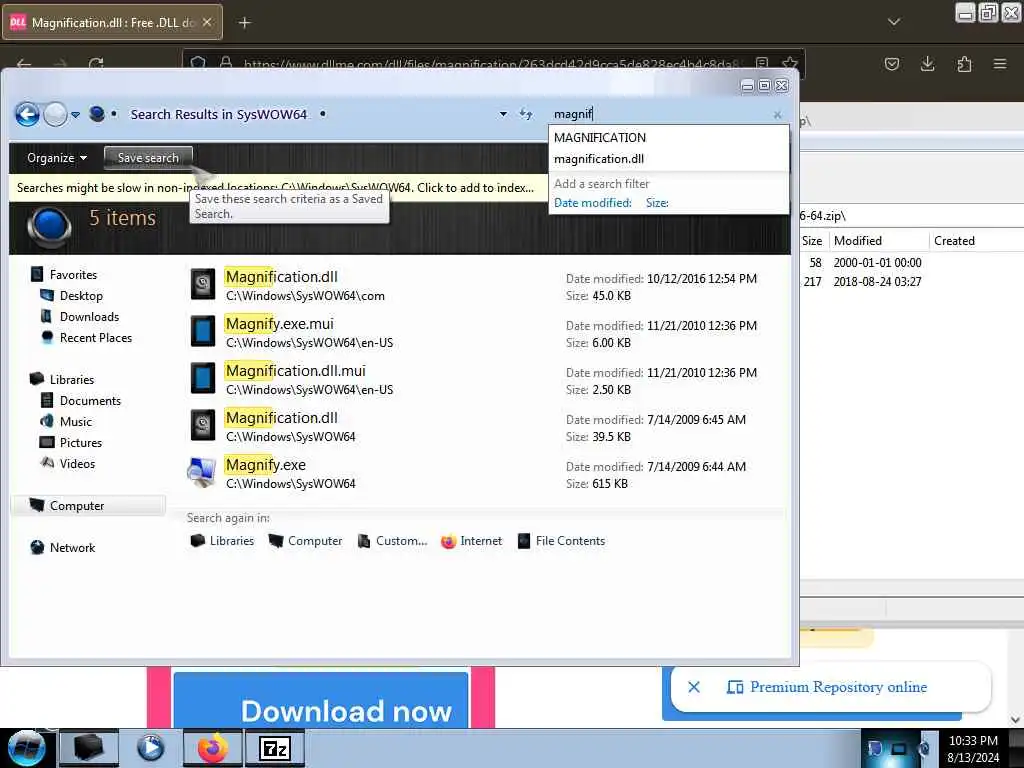
Task: Open Pictures library
Action: point(80,442)
